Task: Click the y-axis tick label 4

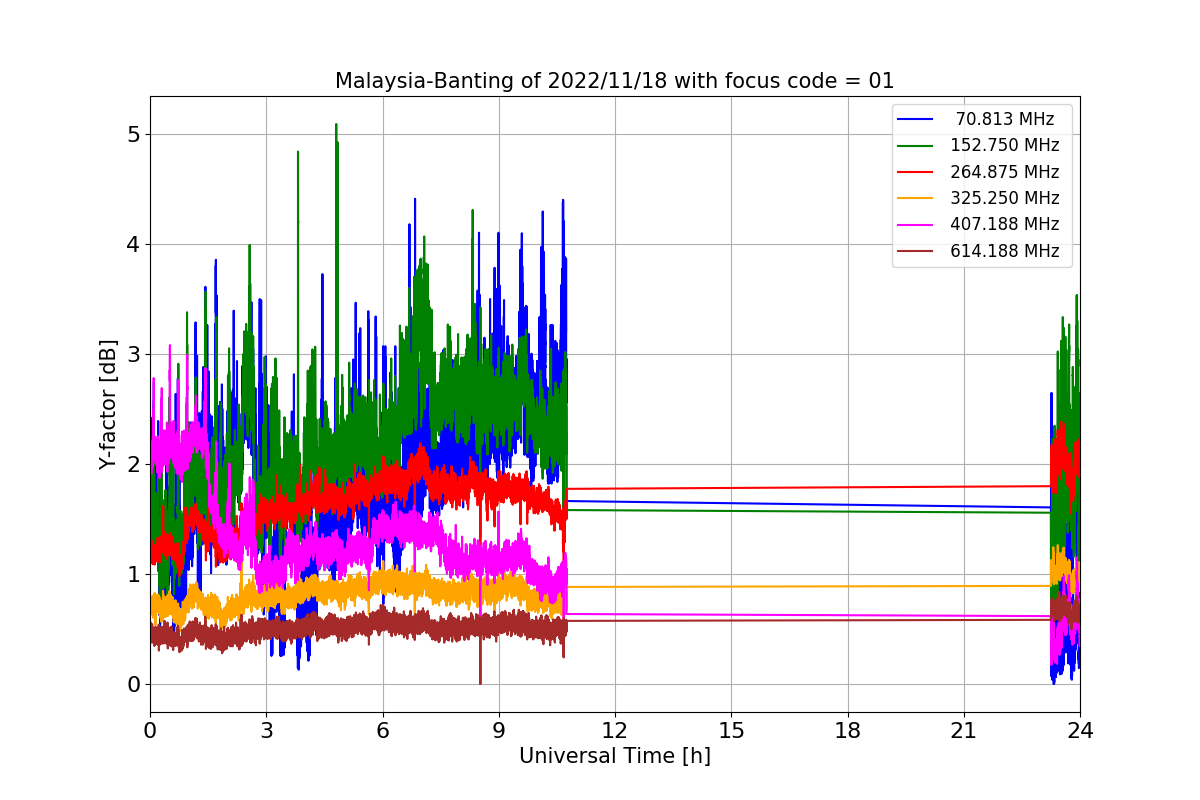Action: 133,244
